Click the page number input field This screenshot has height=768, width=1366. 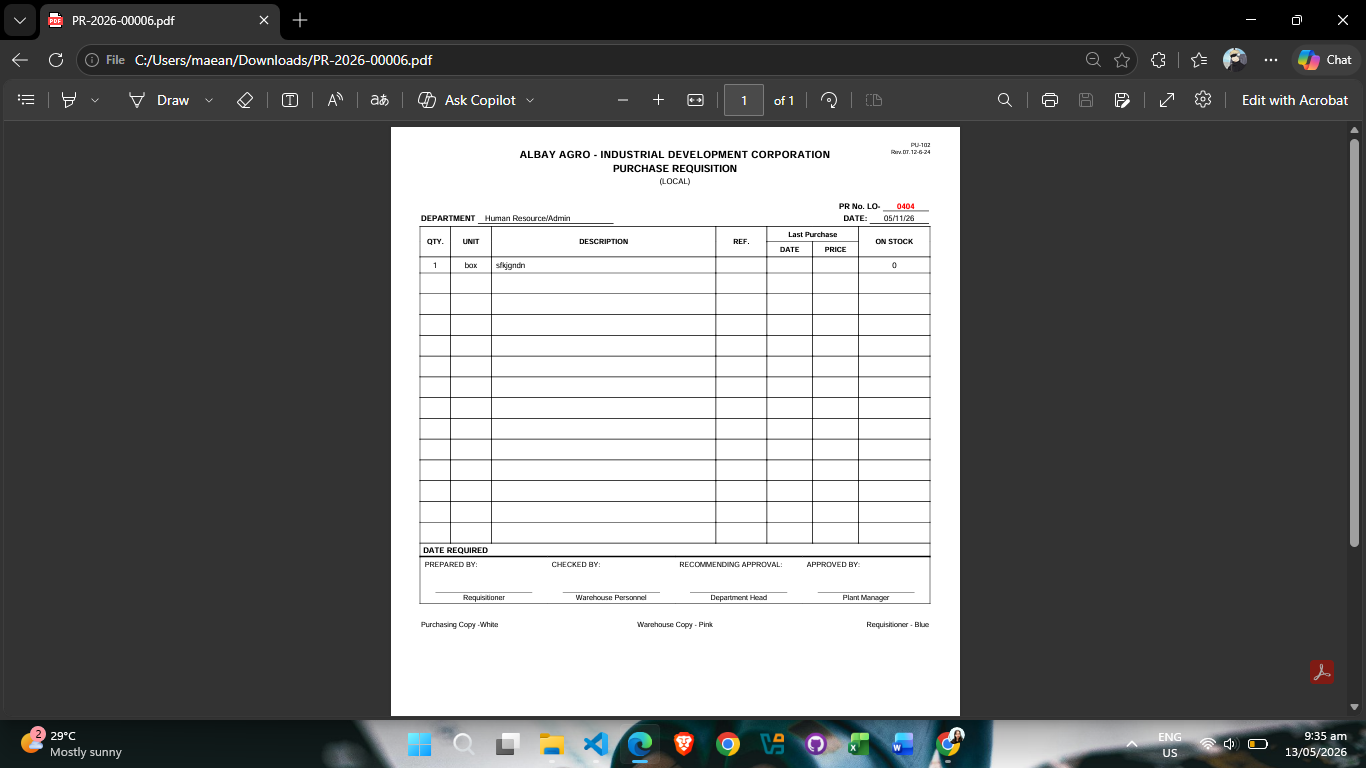[744, 100]
